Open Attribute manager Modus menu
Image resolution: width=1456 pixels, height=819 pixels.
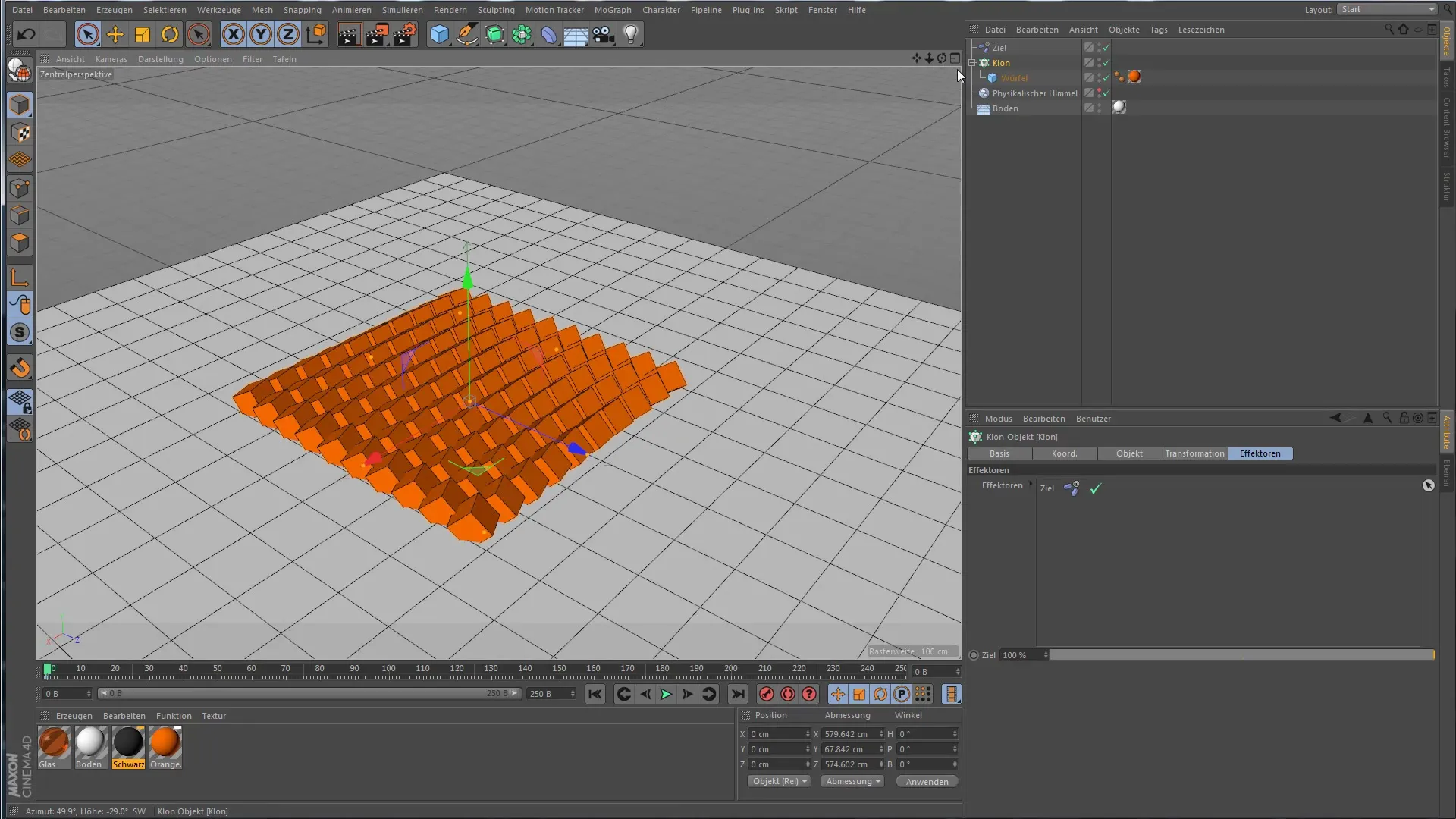click(998, 419)
